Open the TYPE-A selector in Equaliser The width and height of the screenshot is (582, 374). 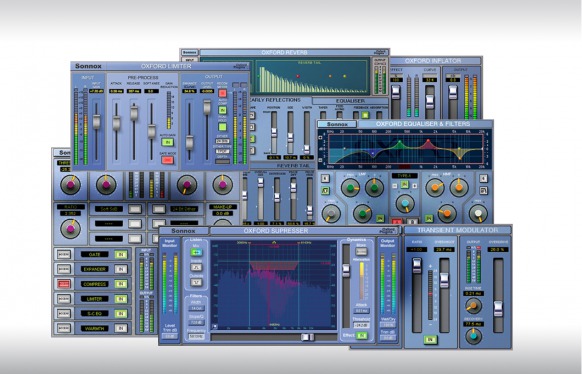pyautogui.click(x=405, y=175)
